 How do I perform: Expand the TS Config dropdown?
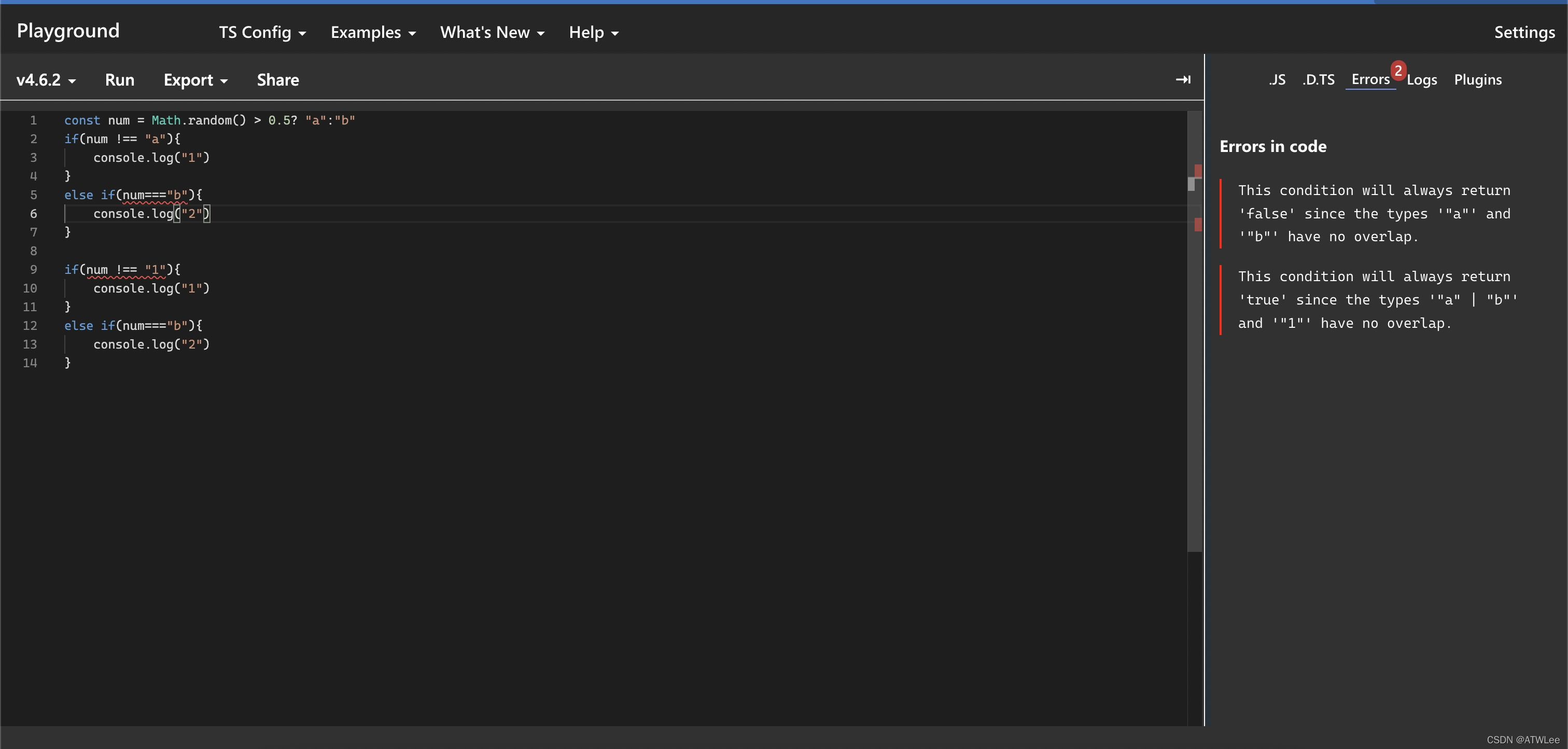tap(260, 32)
